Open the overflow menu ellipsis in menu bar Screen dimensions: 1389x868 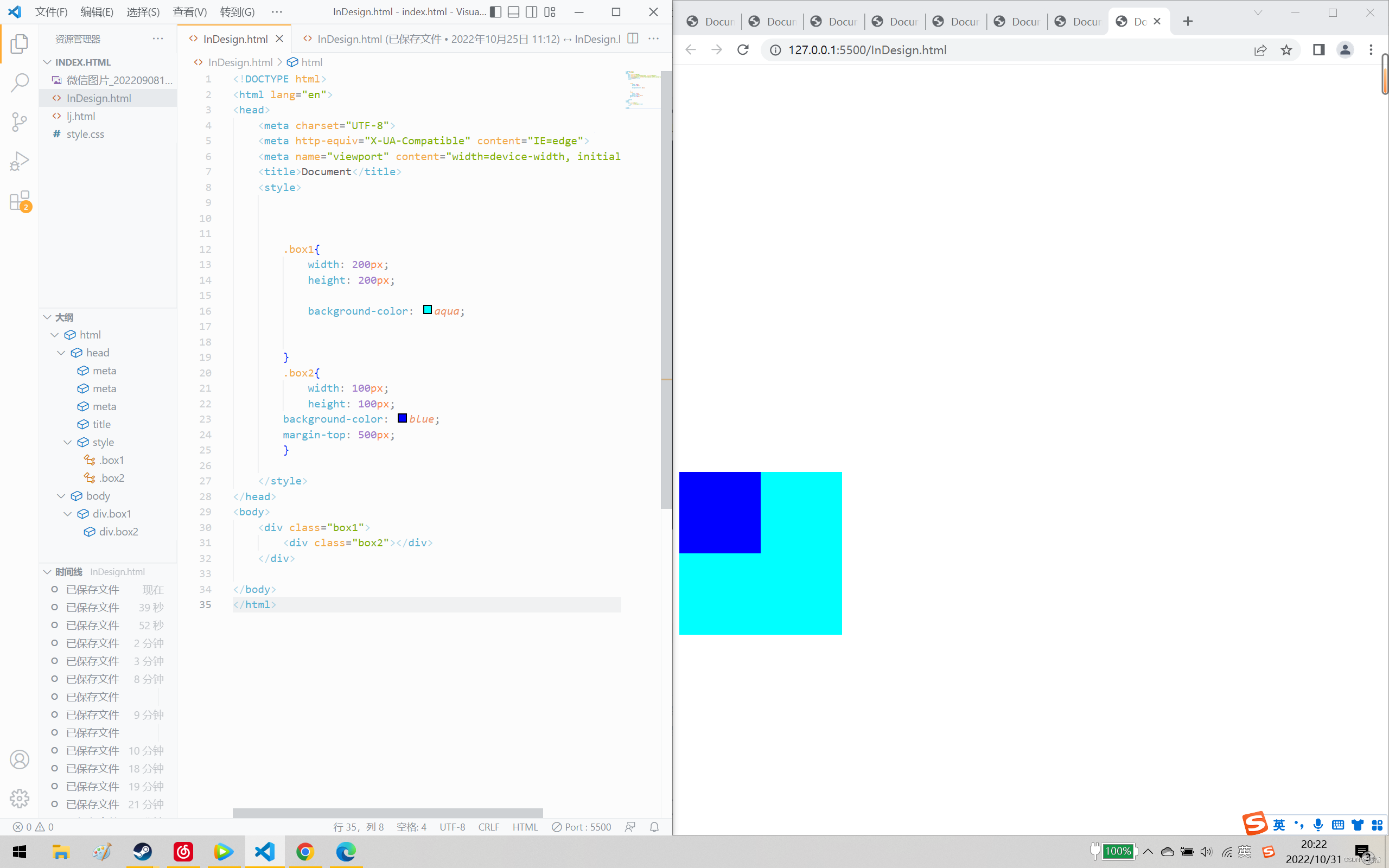[277, 12]
